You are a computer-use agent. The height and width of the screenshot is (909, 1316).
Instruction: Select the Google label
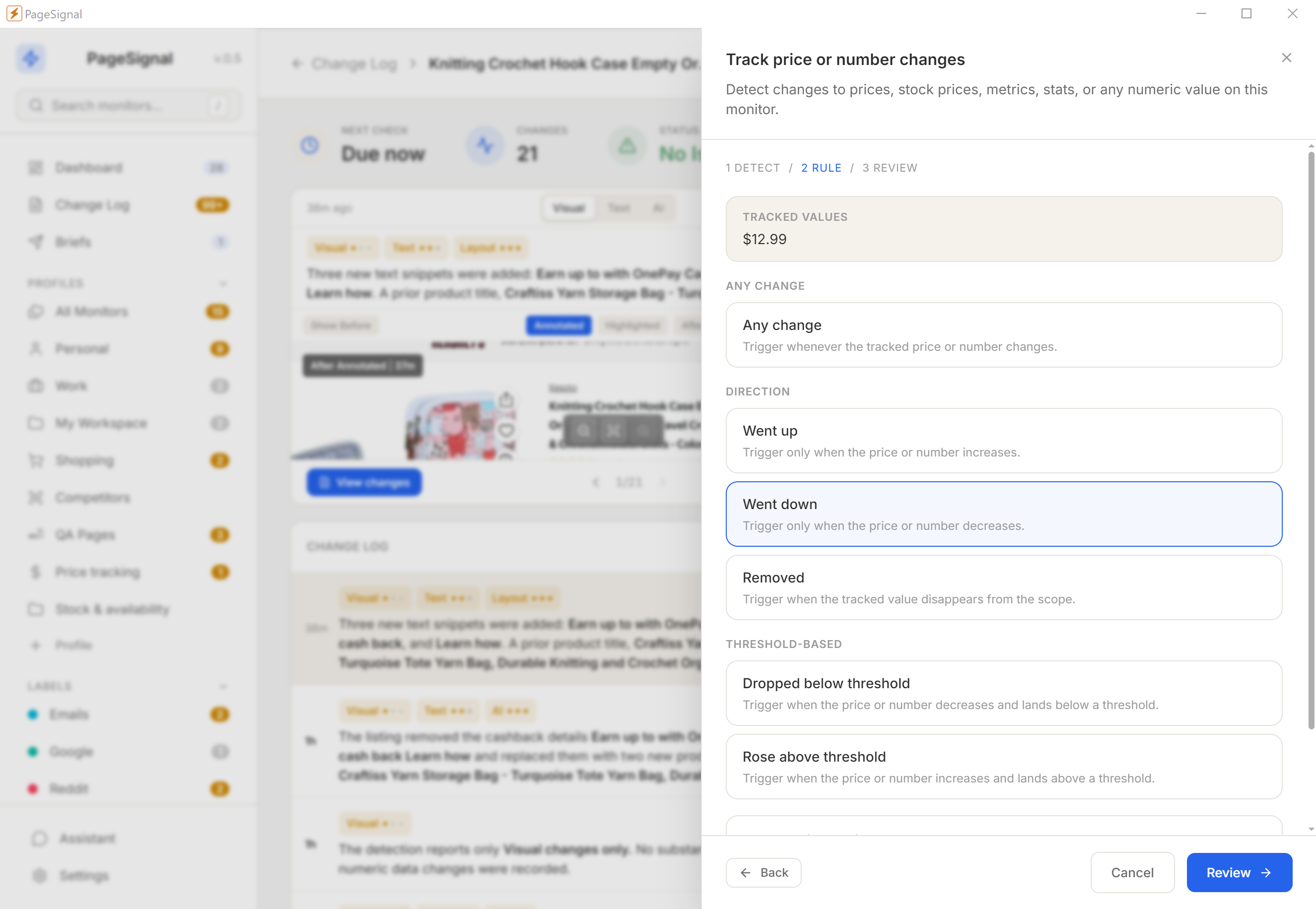[129, 752]
